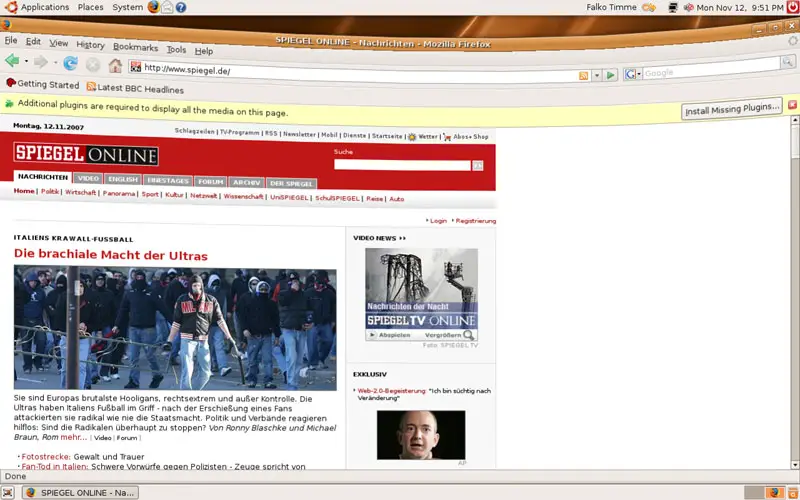Go to home page via house icon
Viewport: 800px width, 500px height.
[x=115, y=66]
